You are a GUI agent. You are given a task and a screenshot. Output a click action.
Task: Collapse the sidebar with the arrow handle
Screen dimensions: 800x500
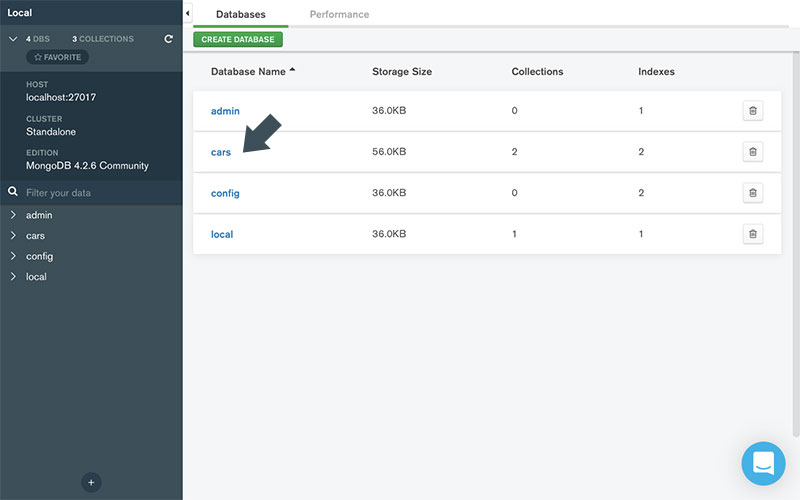click(x=188, y=13)
